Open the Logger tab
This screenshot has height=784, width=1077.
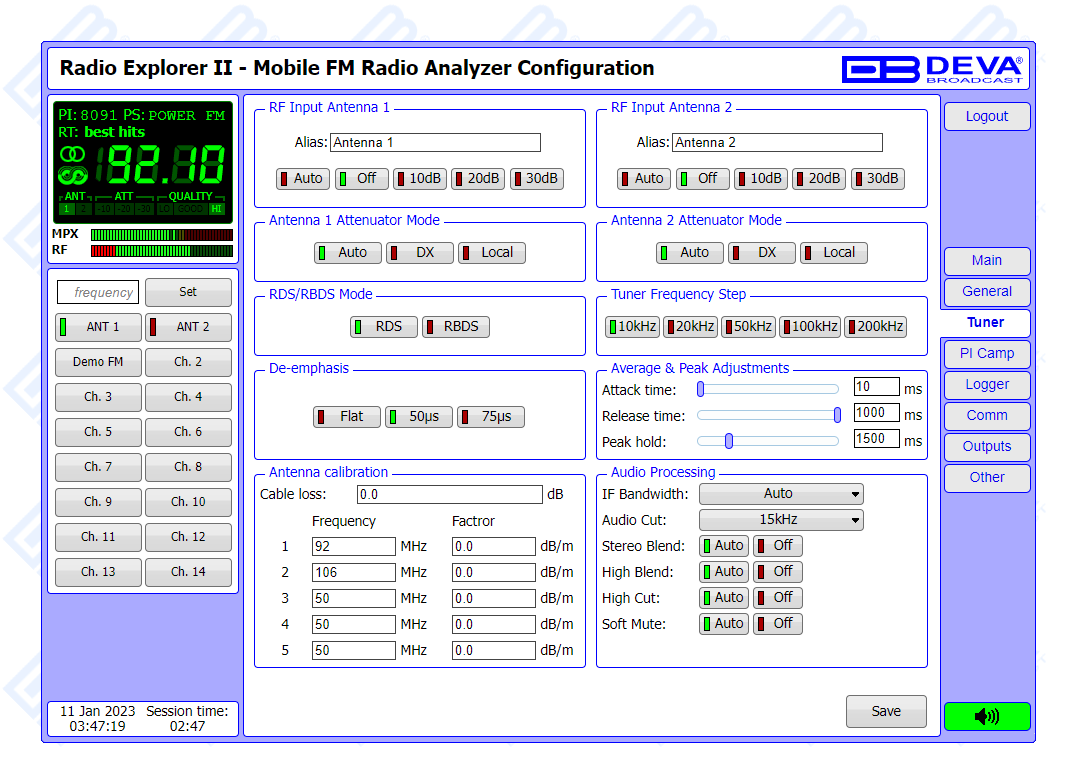point(986,385)
